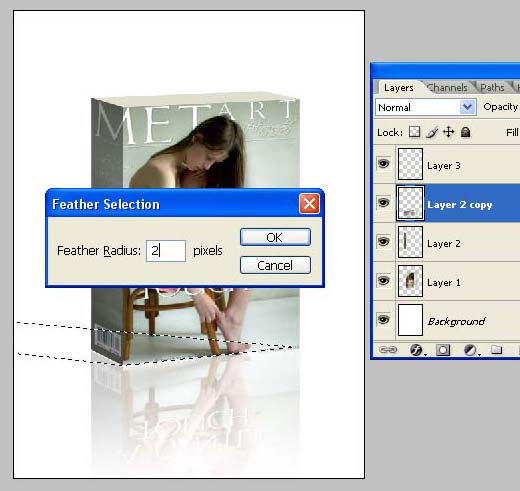This screenshot has height=491, width=520.
Task: Add a layer mask with mask icon
Action: (443, 350)
